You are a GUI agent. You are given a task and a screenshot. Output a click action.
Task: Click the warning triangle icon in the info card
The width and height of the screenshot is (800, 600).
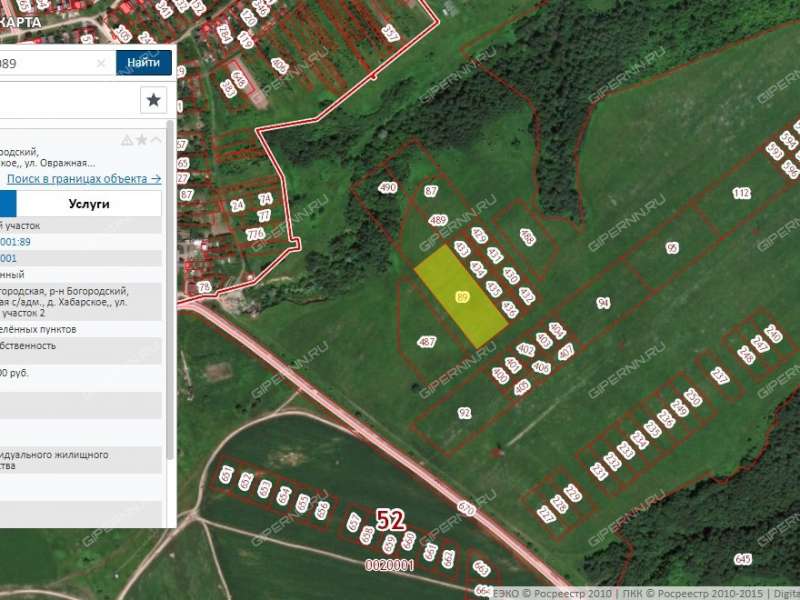click(127, 139)
